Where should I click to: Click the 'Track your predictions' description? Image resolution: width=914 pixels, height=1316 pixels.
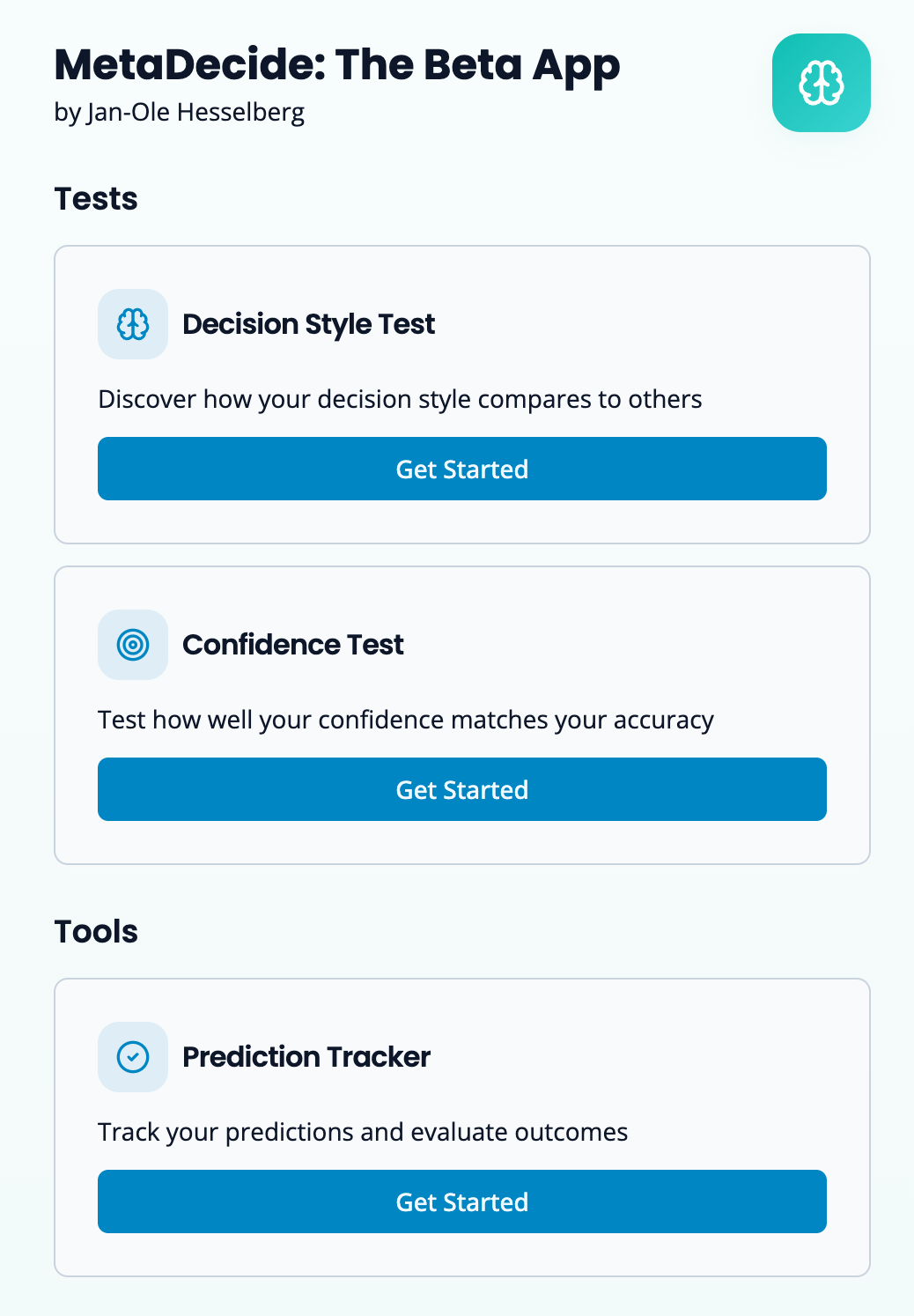(x=362, y=1132)
